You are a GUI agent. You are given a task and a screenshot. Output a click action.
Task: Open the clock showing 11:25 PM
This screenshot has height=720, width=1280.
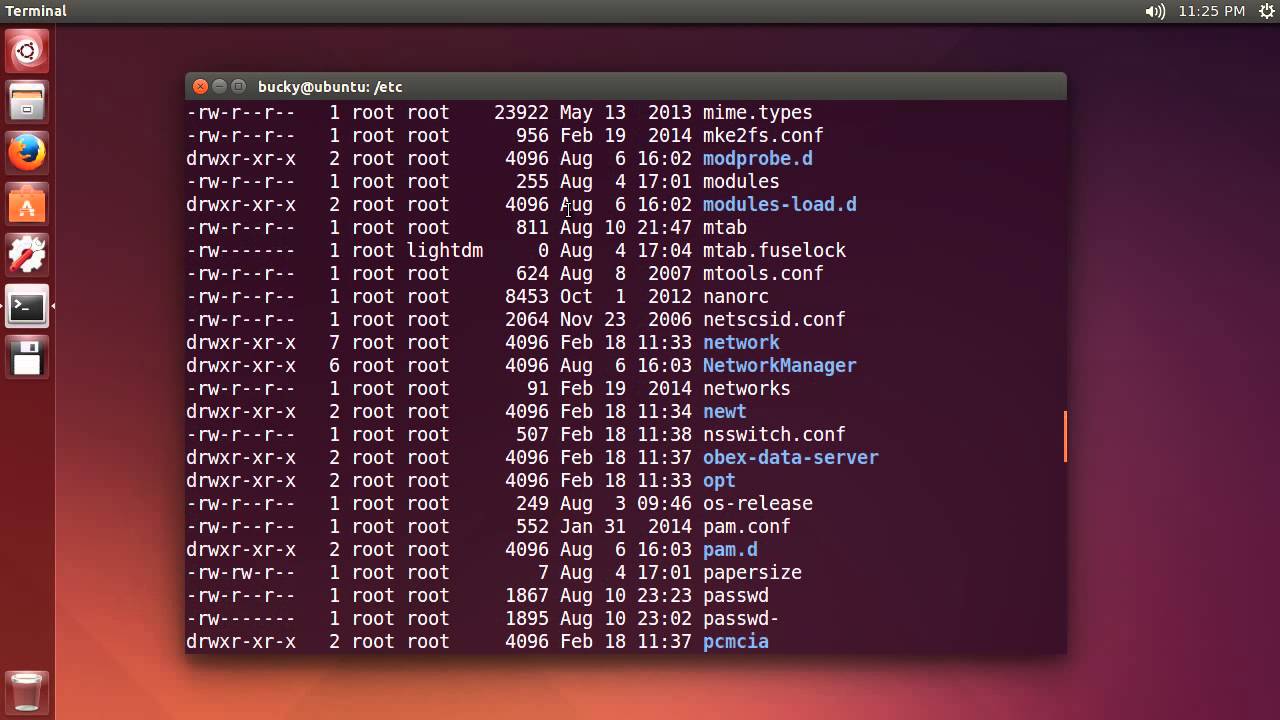1211,11
